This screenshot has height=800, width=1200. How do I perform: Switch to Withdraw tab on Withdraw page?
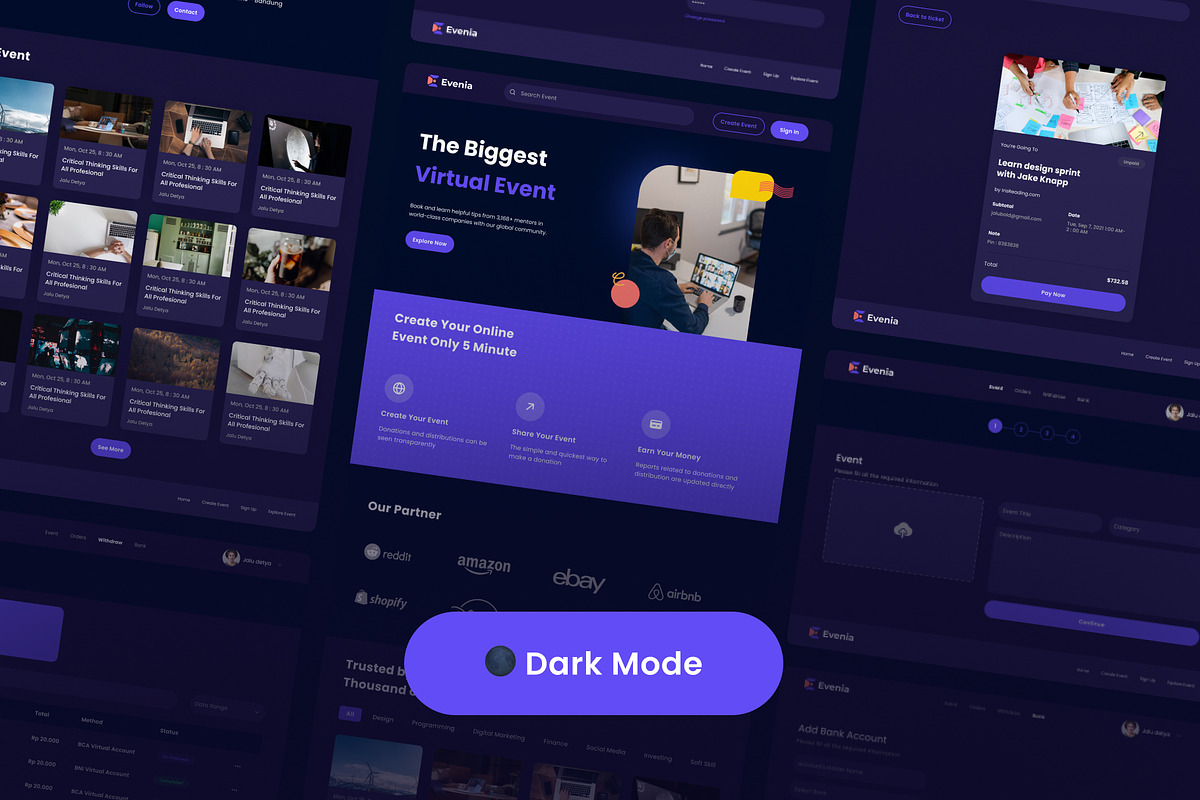click(110, 541)
